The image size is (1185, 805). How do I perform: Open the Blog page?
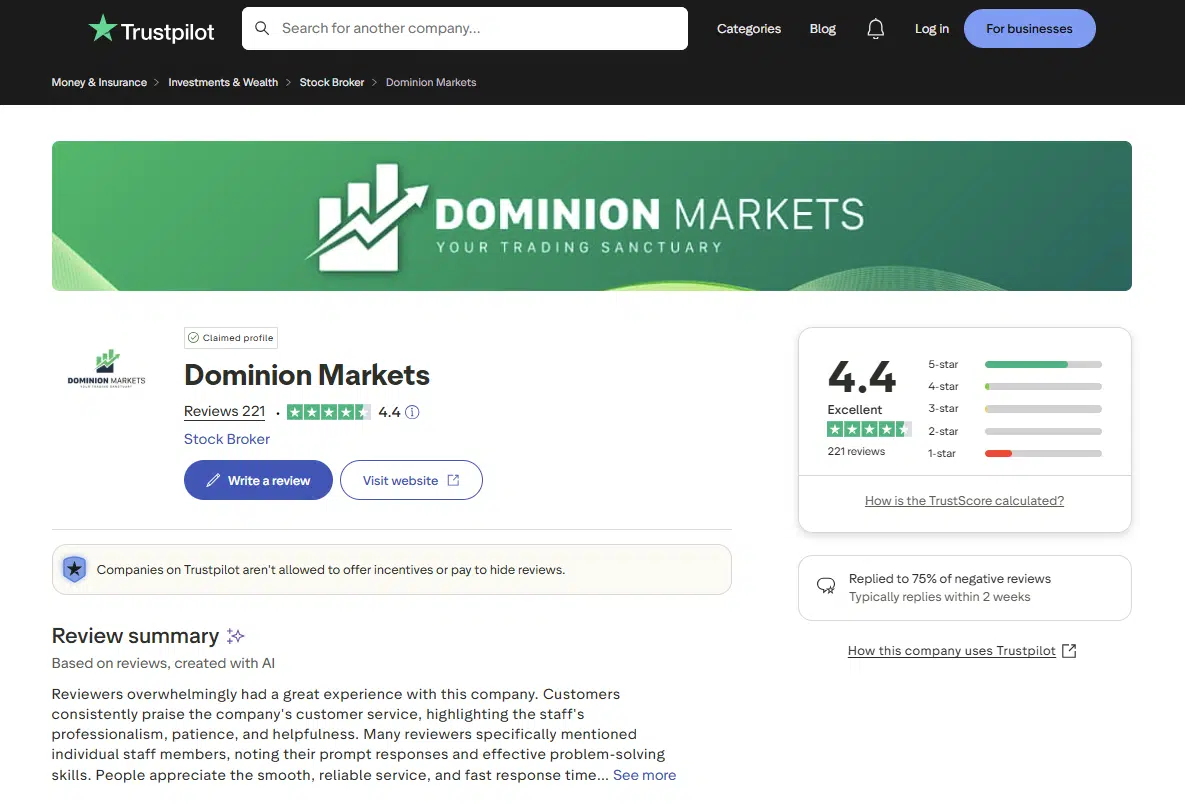(822, 29)
